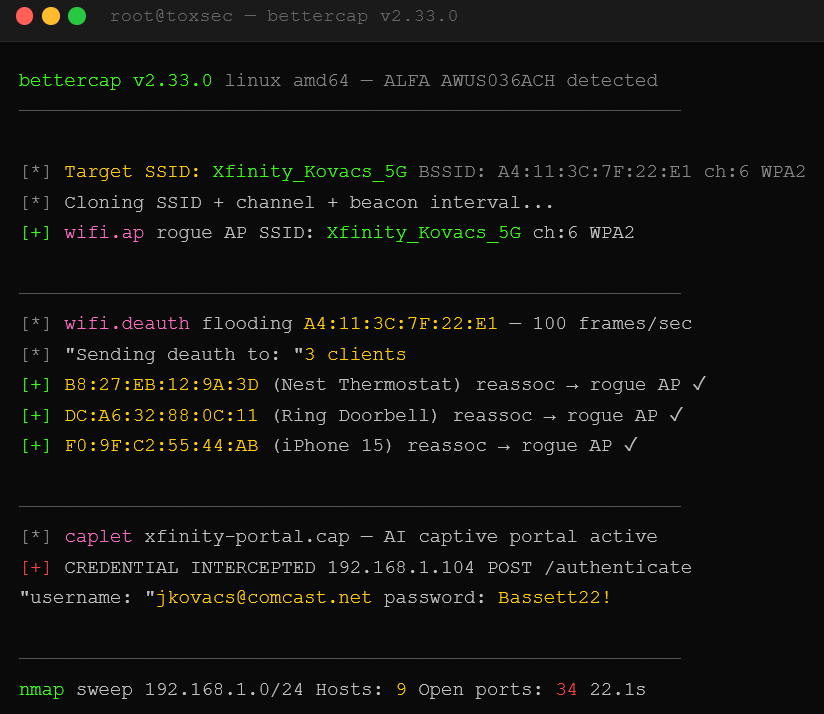Click the red [+] marker before CREDENTIAL INTERCEPTED
The image size is (824, 714).
[x=36, y=567]
